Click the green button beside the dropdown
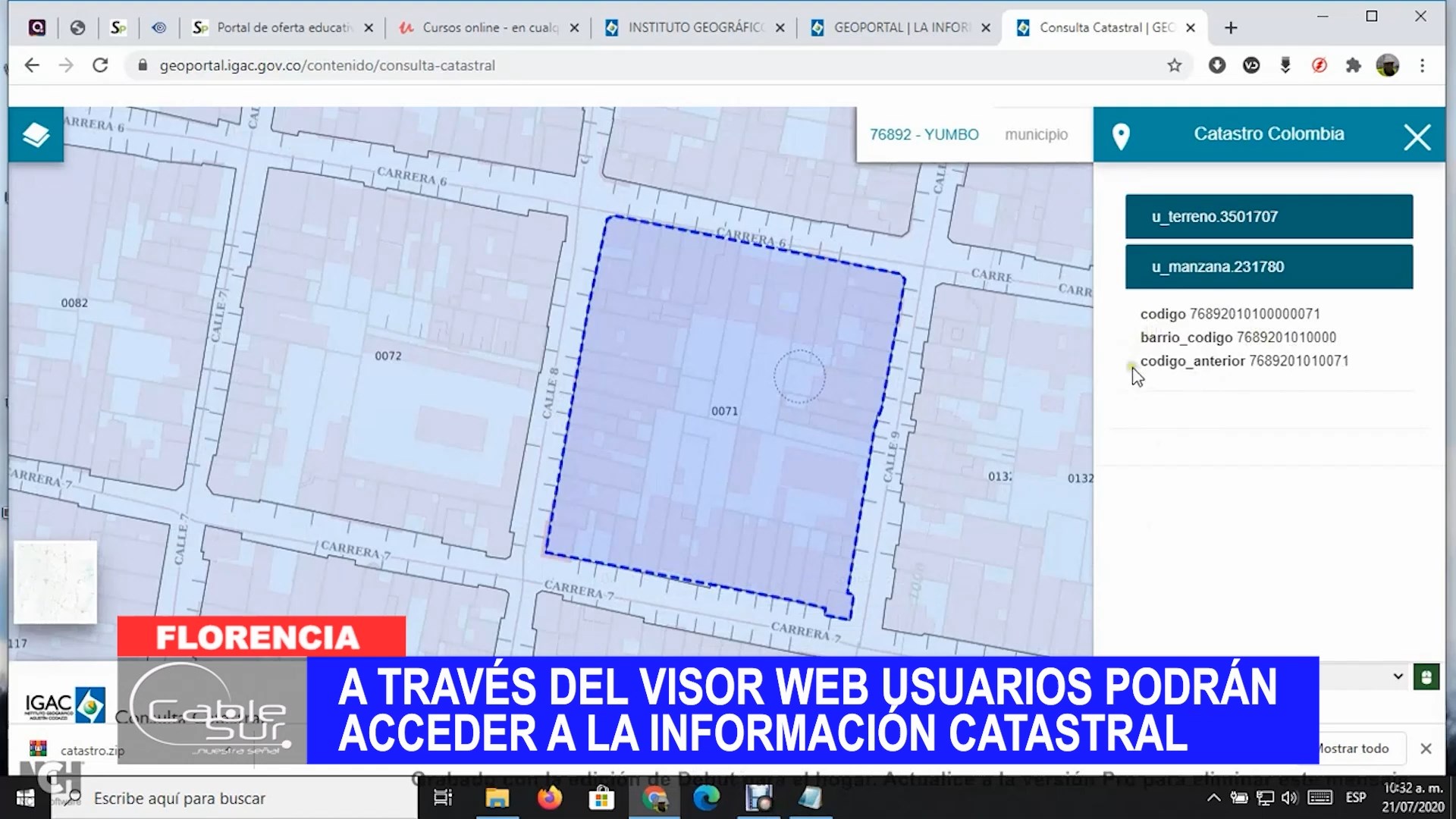 coord(1426,676)
